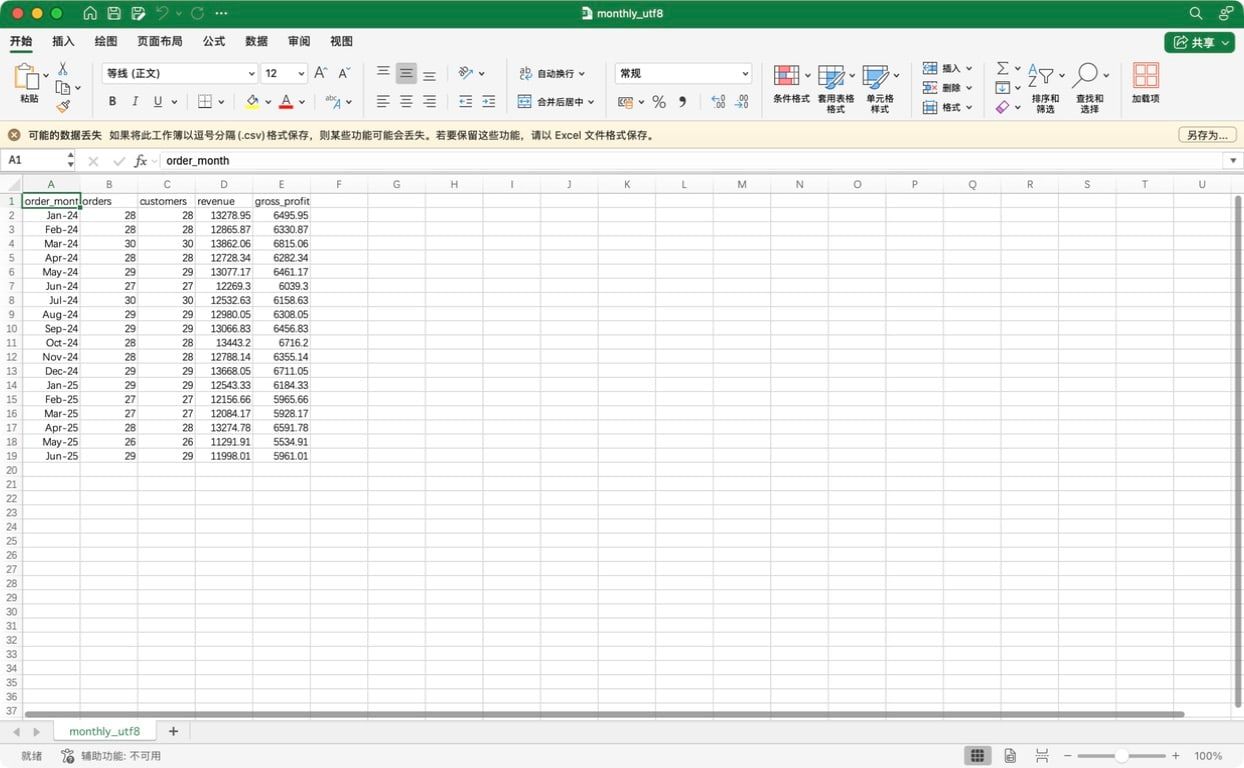Click the Borders grid icon
1244x768 pixels.
click(204, 101)
